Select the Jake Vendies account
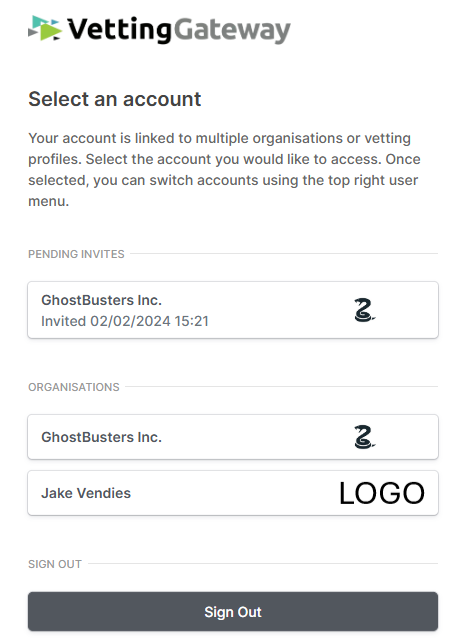Image resolution: width=465 pixels, height=642 pixels. click(x=233, y=493)
